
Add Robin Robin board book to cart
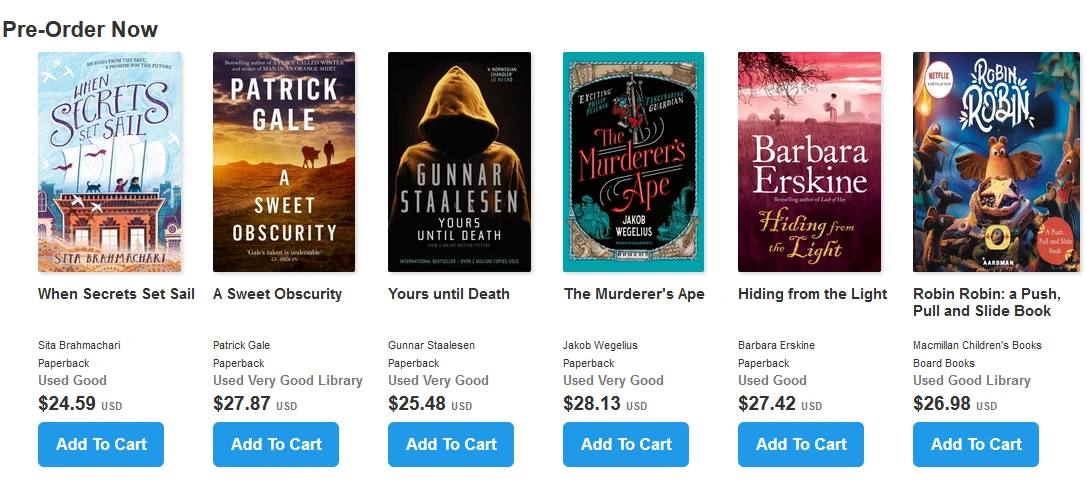976,445
